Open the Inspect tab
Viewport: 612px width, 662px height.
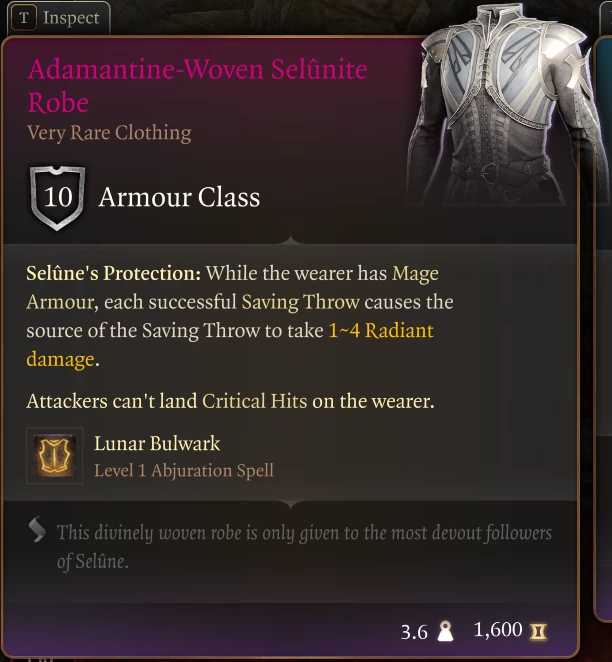point(59,18)
